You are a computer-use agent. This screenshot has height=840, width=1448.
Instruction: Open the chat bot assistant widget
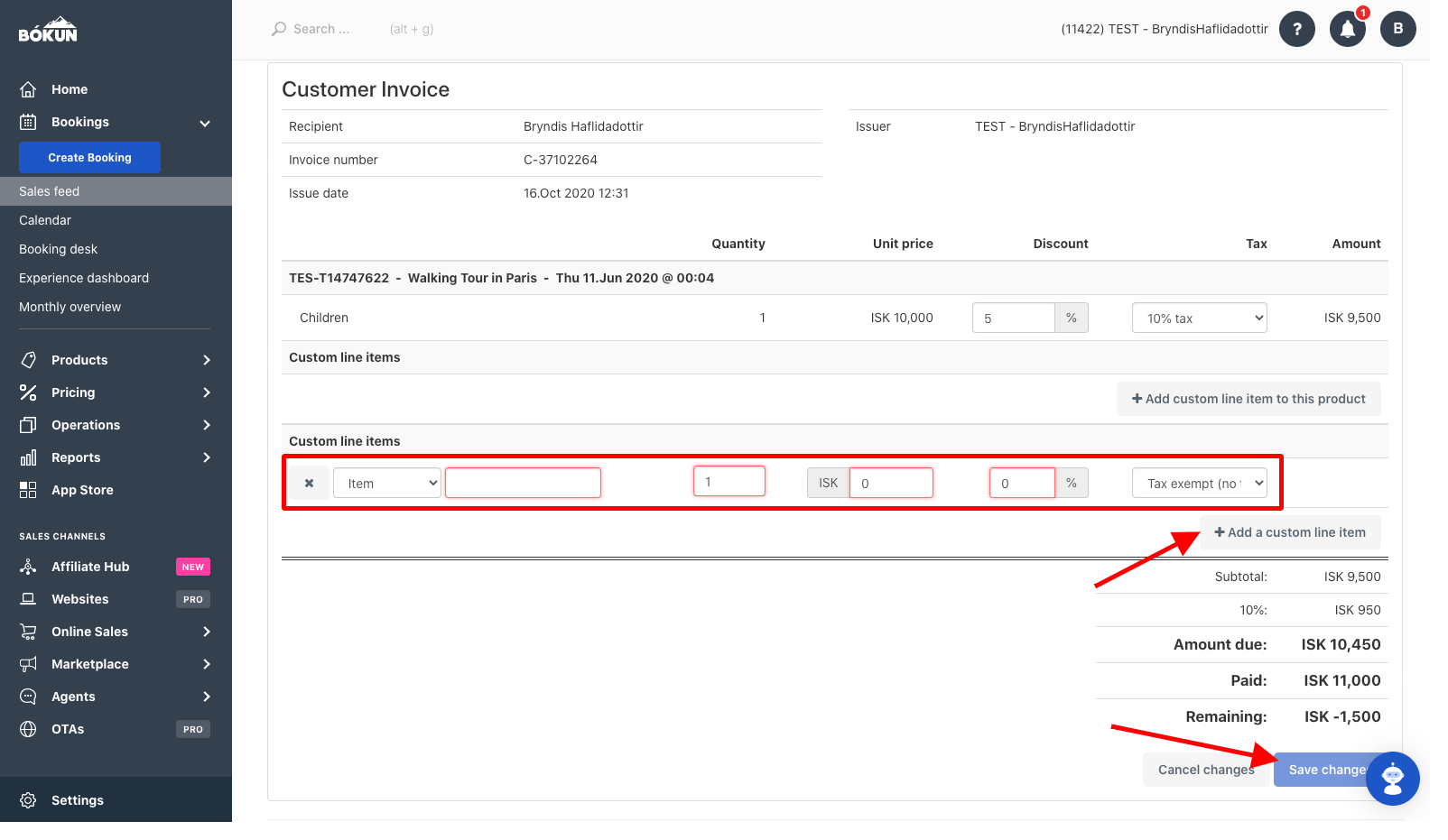pos(1393,779)
